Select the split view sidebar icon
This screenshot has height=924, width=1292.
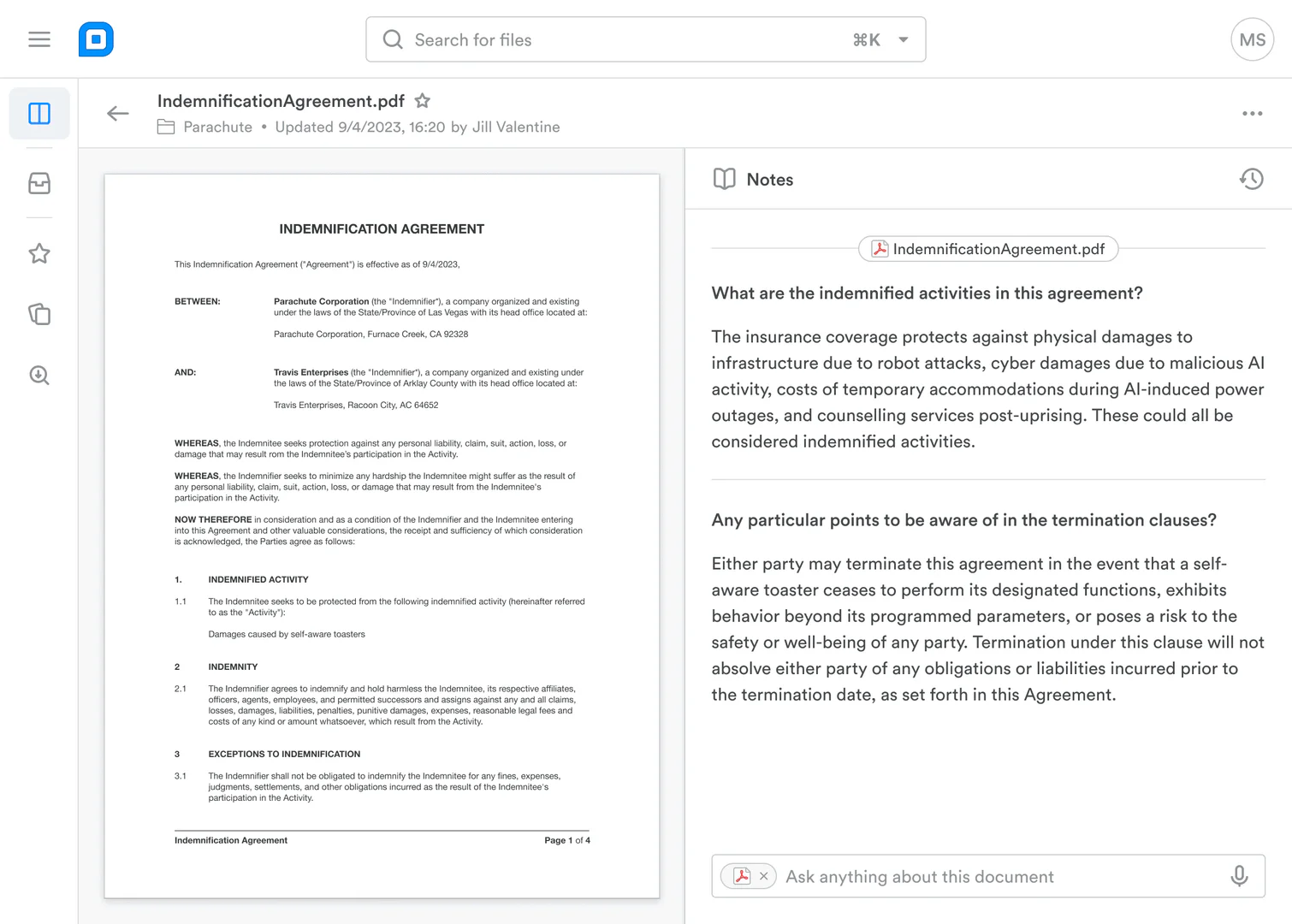click(x=39, y=114)
